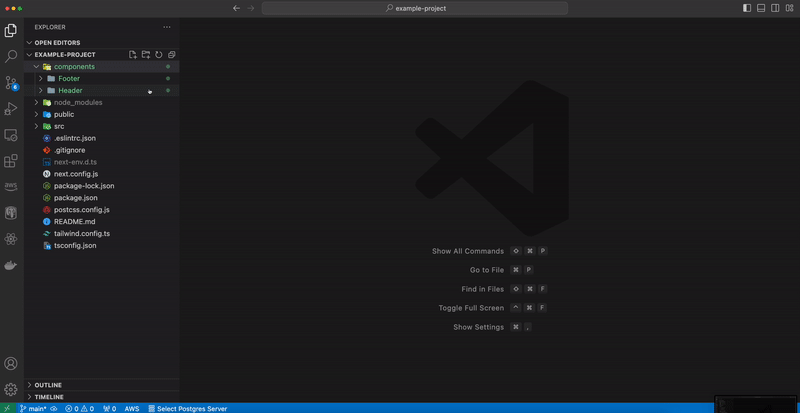Expand the Outline section
This screenshot has height=413, width=800.
point(102,385)
